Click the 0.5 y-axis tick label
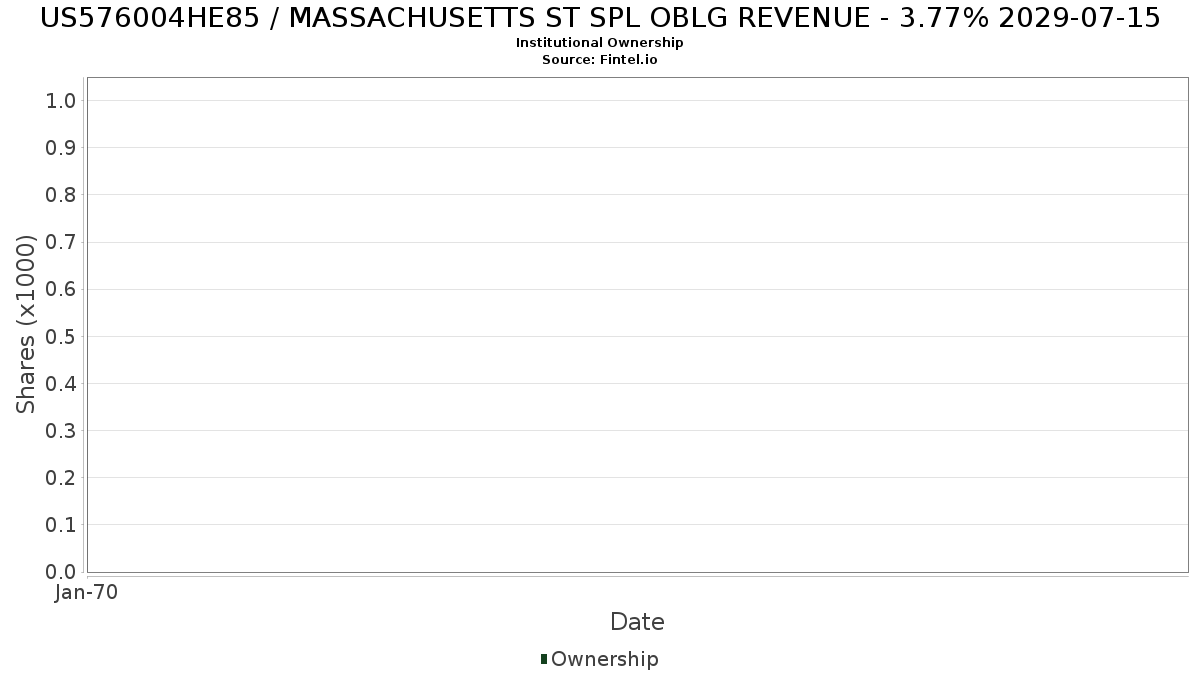This screenshot has height=675, width=1200. pyautogui.click(x=61, y=336)
